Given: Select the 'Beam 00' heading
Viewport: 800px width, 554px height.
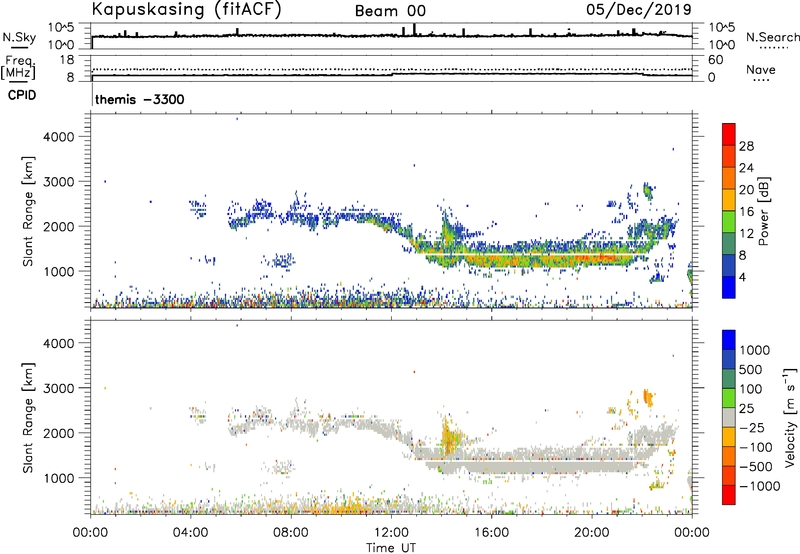Looking at the screenshot, I should click(390, 11).
